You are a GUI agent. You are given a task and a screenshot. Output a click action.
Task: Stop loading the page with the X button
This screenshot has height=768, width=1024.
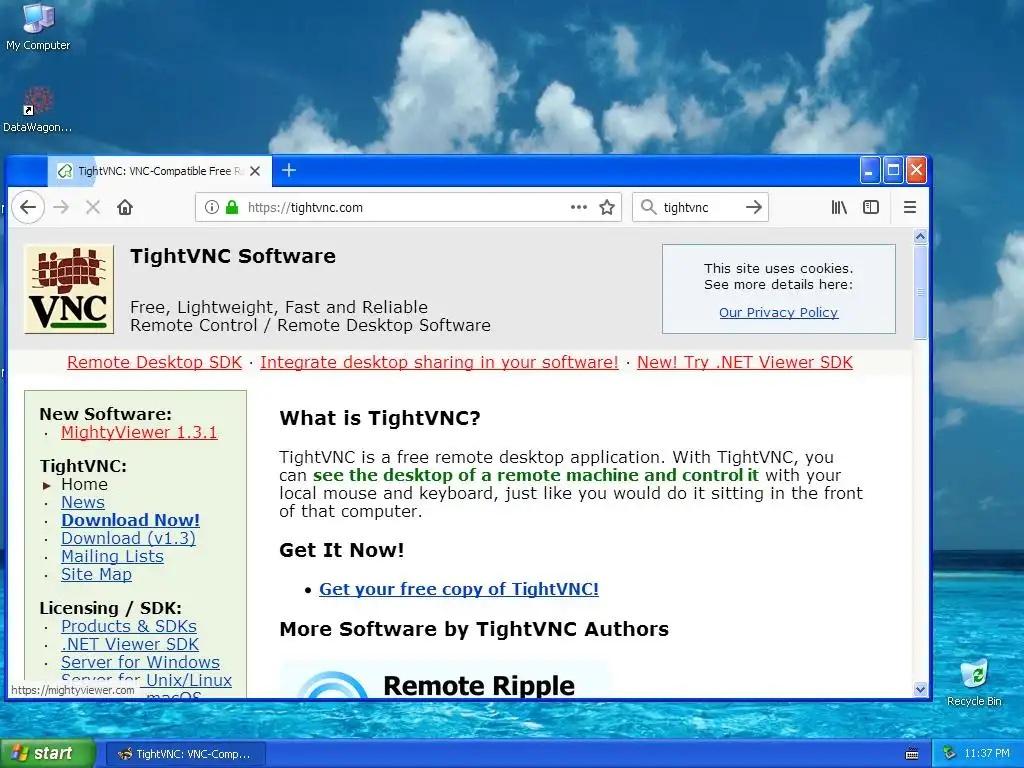coord(93,207)
